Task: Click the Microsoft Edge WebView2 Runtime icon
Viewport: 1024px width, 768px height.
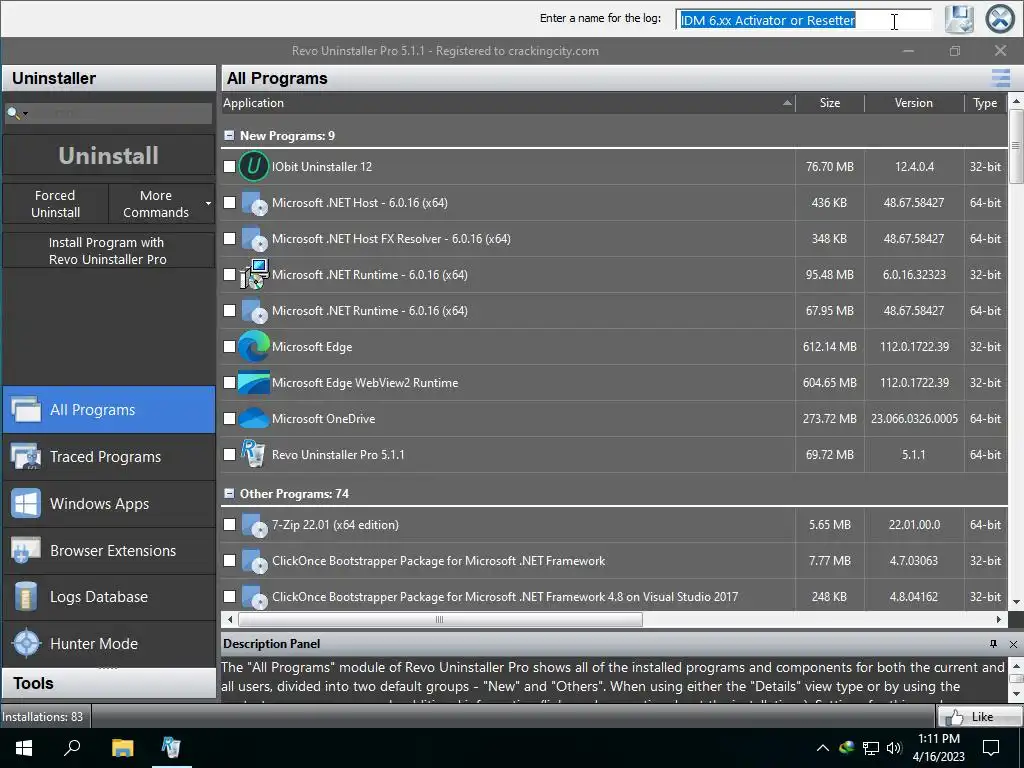Action: (254, 383)
